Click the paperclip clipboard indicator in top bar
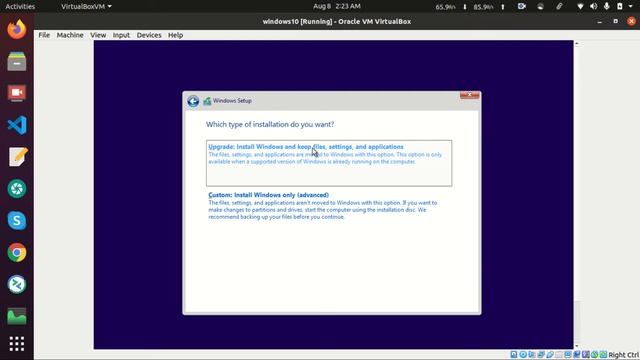 559,6
